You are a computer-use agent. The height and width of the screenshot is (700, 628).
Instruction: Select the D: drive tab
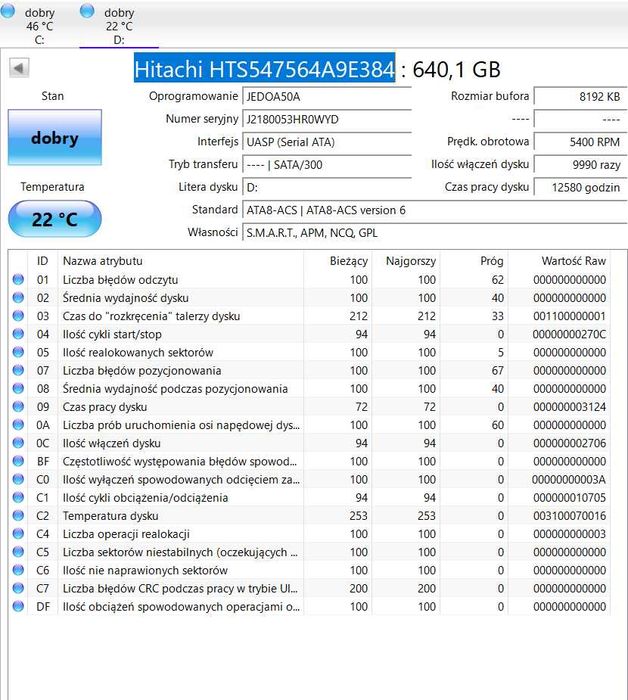click(119, 24)
